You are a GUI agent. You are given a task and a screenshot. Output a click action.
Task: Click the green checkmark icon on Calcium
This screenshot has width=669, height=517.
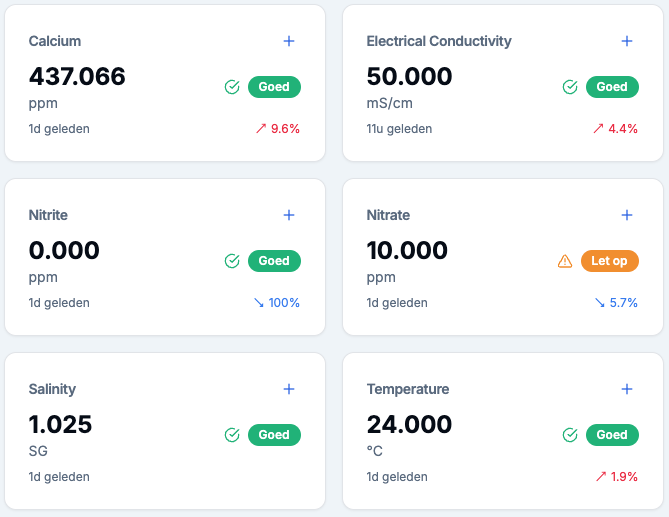click(232, 87)
